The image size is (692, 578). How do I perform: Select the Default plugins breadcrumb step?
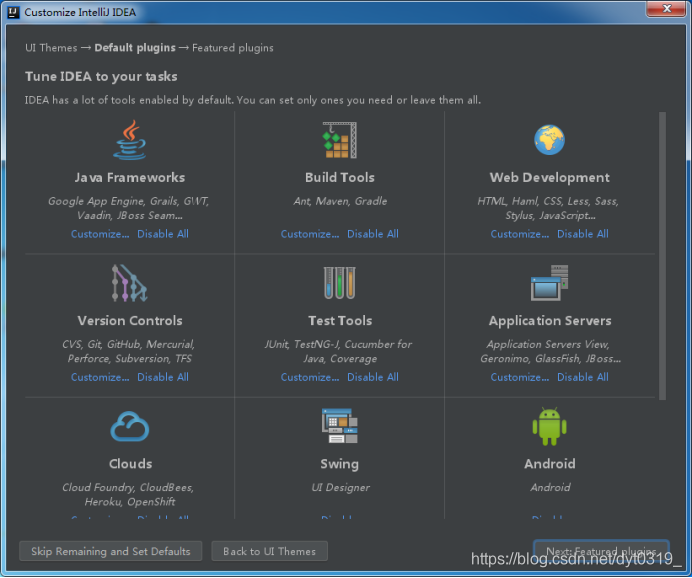point(135,48)
